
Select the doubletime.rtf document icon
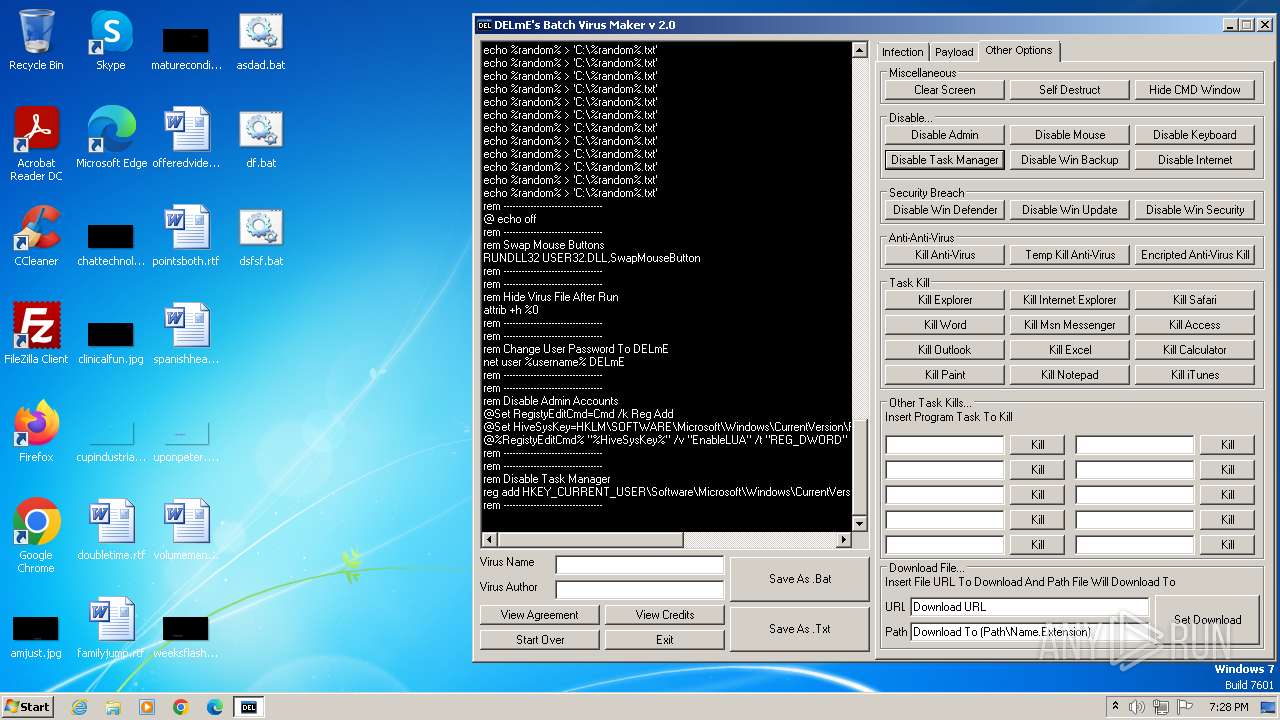pyautogui.click(x=111, y=530)
